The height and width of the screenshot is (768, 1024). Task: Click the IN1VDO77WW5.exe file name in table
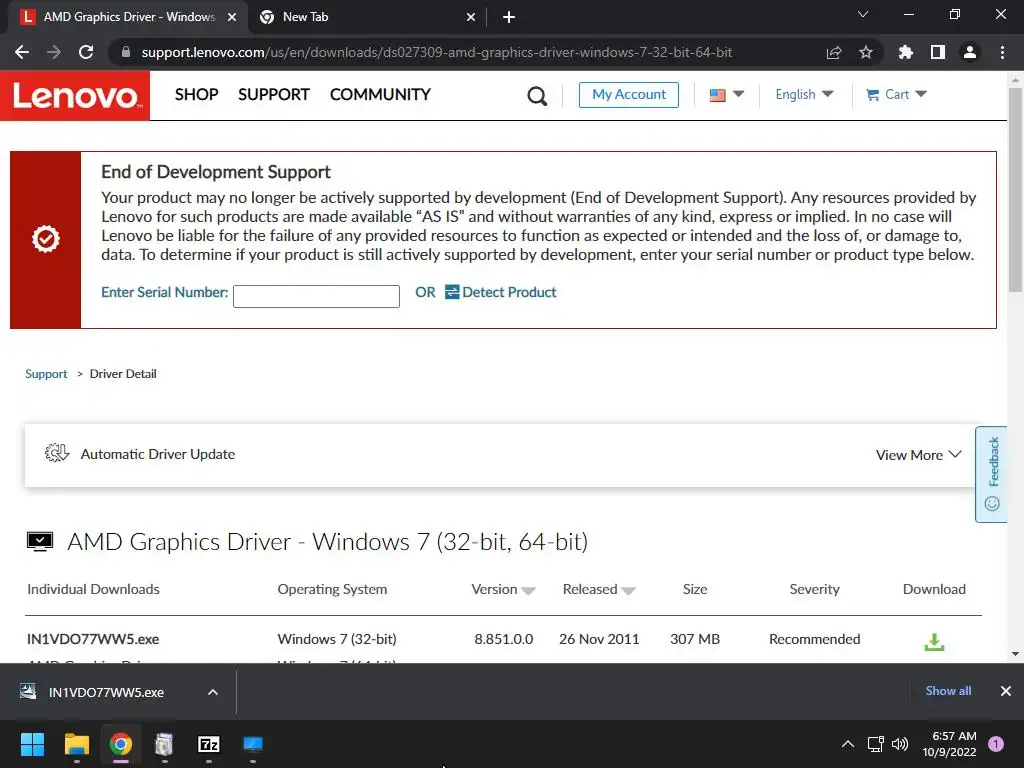93,639
